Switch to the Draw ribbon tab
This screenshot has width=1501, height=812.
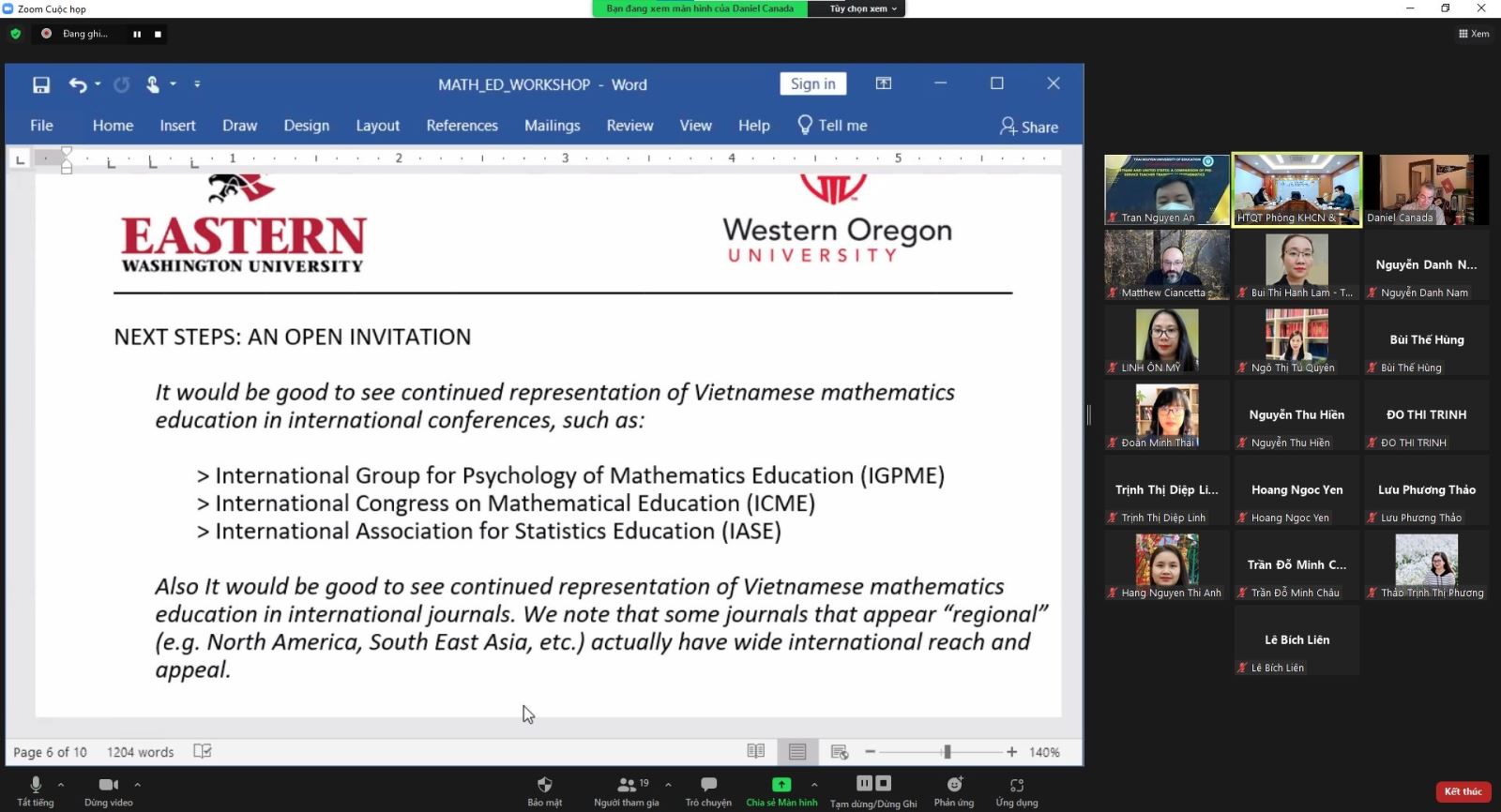[x=239, y=126]
